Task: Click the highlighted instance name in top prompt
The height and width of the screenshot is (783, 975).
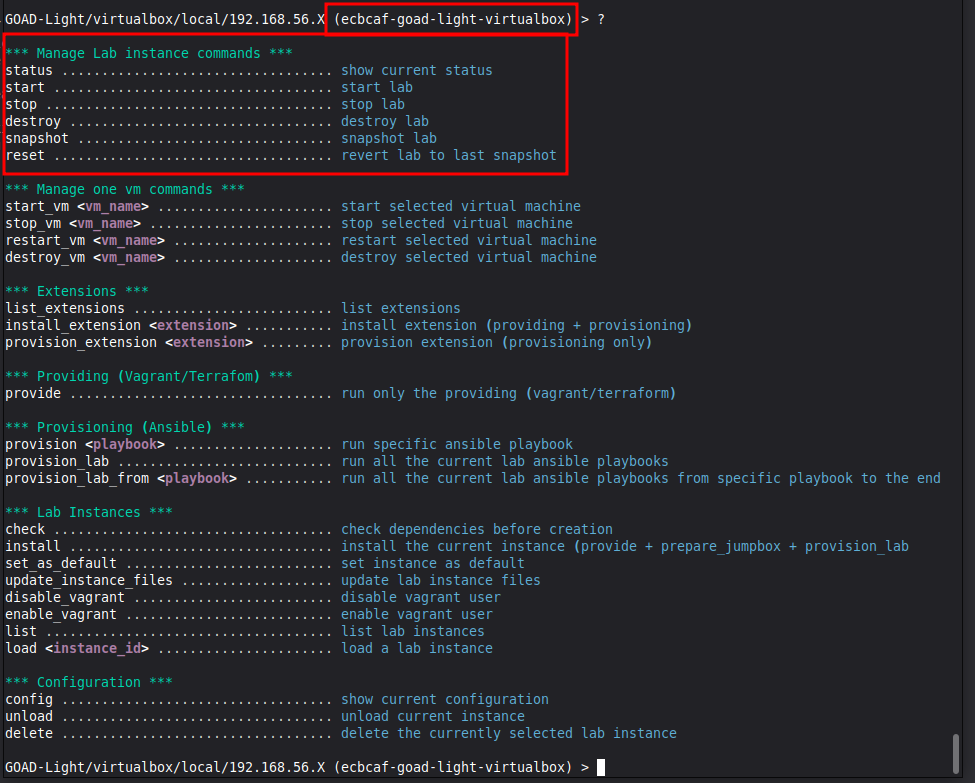Action: pyautogui.click(x=452, y=19)
